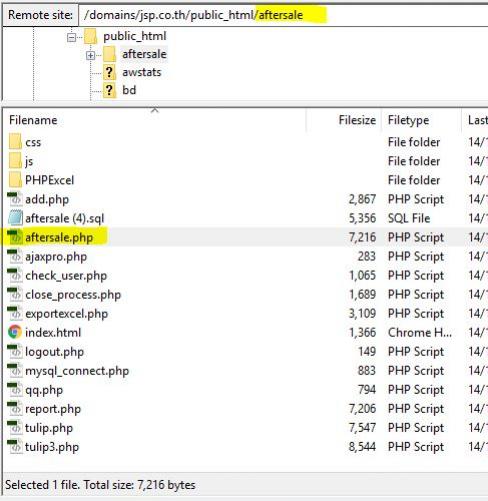
Task: Select public_html in the directory tree
Action: tap(135, 36)
